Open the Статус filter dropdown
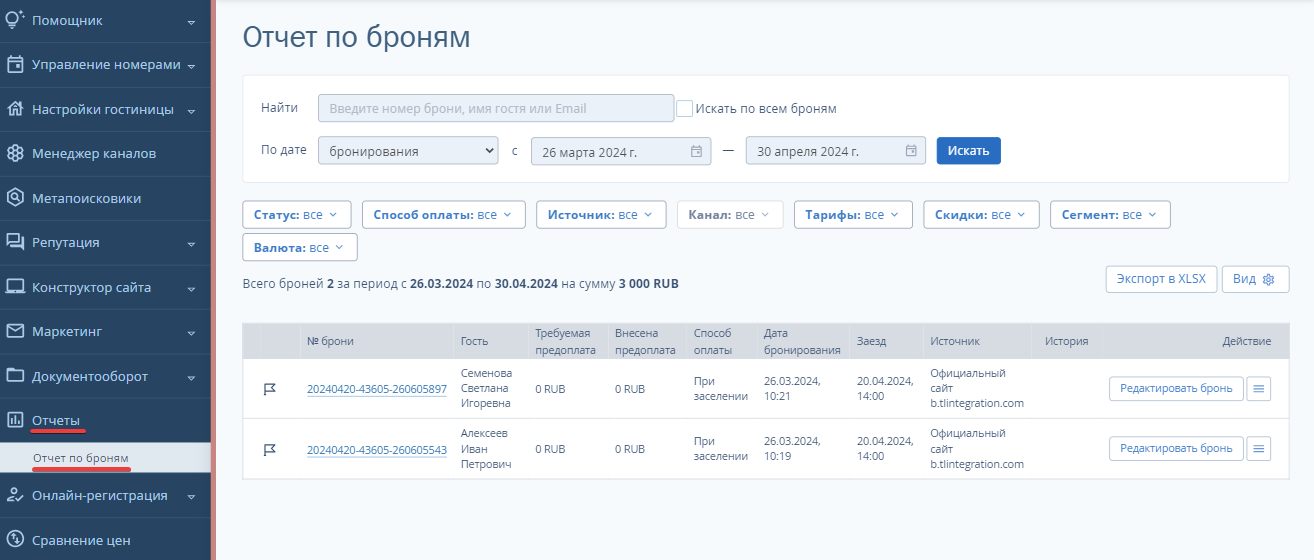The width and height of the screenshot is (1314, 560). point(297,215)
